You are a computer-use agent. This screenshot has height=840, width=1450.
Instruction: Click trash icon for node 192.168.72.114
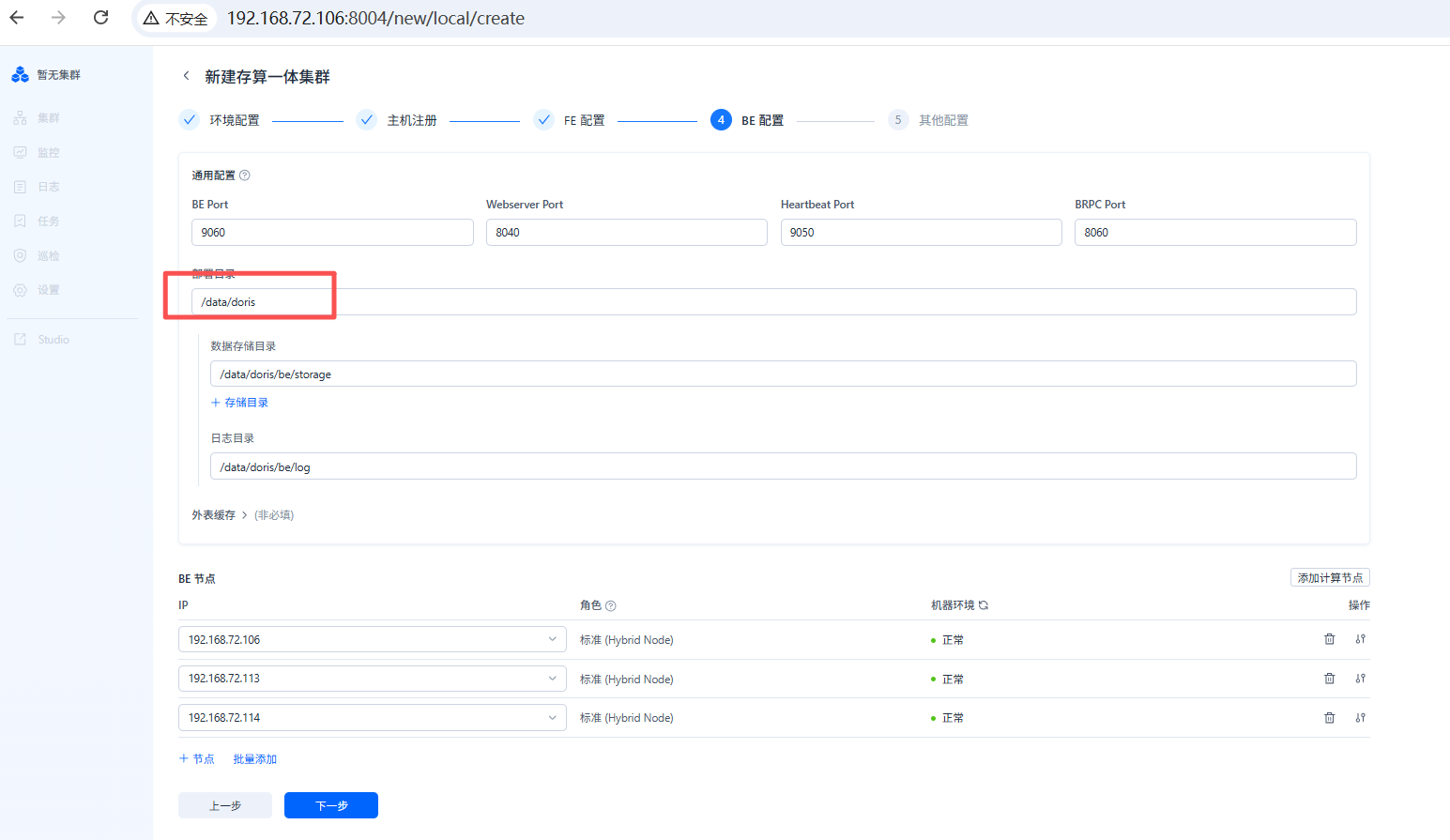pos(1329,718)
